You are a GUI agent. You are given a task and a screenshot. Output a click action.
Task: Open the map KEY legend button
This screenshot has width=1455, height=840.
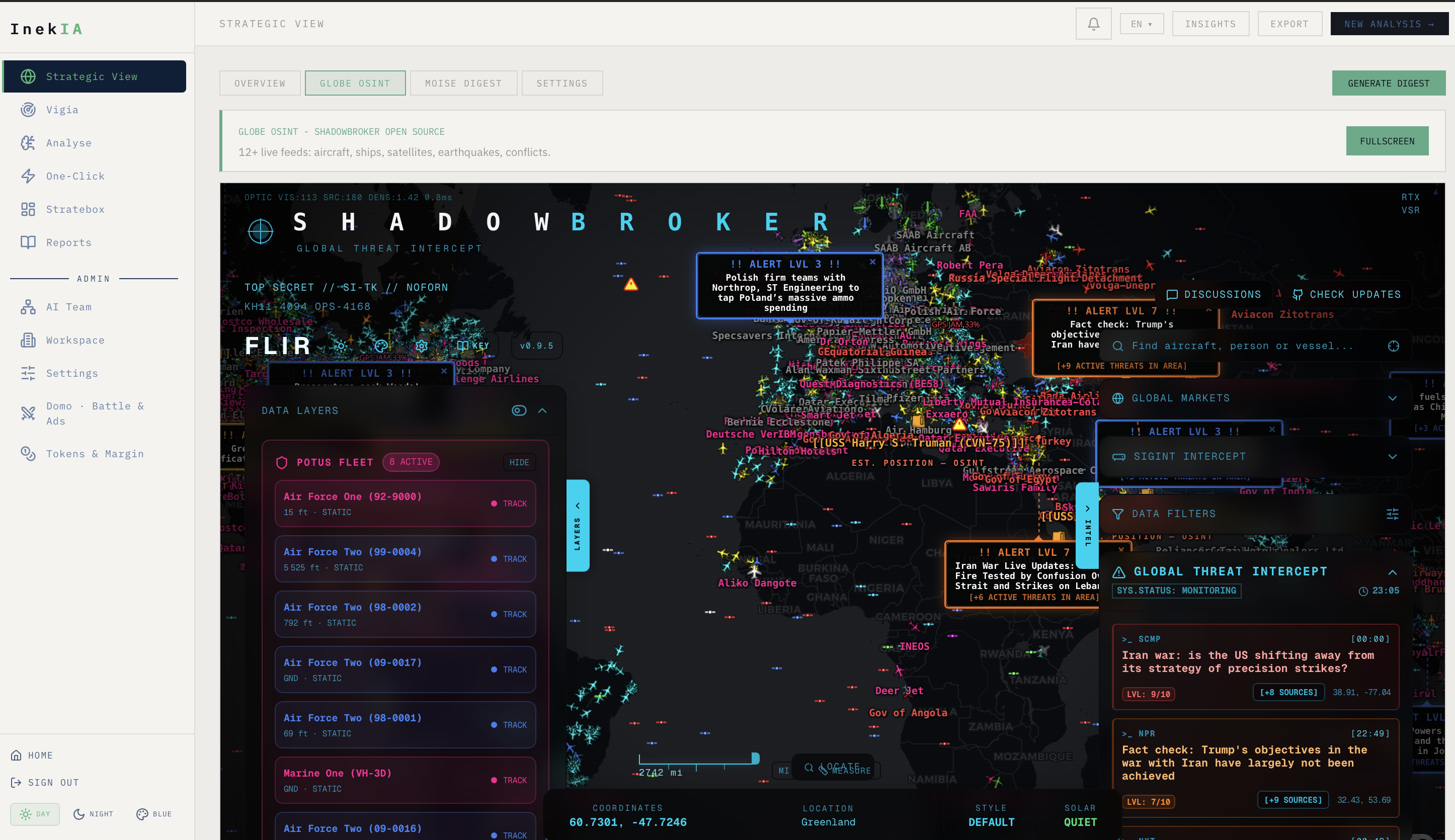point(473,346)
